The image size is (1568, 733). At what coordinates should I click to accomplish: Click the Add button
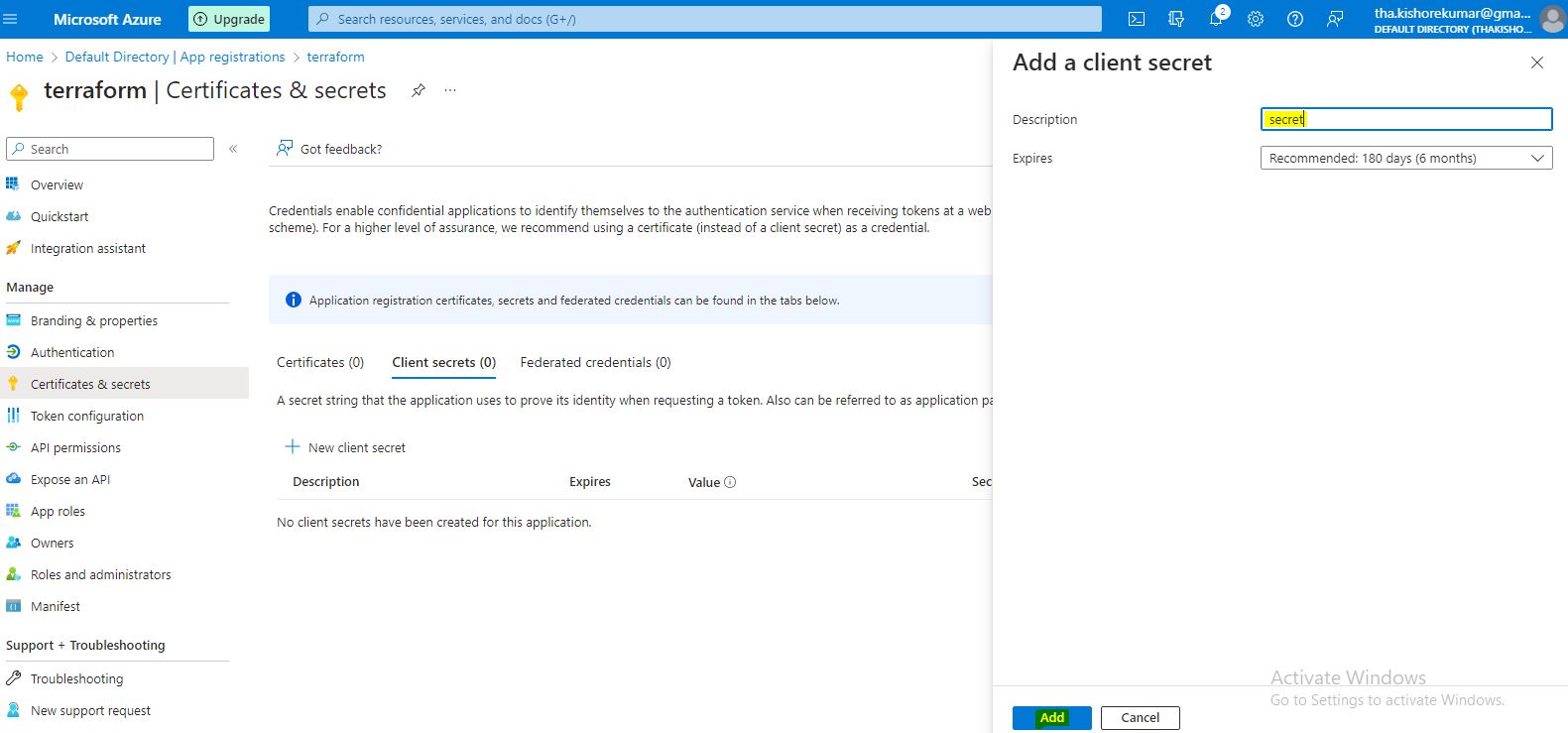(x=1051, y=717)
